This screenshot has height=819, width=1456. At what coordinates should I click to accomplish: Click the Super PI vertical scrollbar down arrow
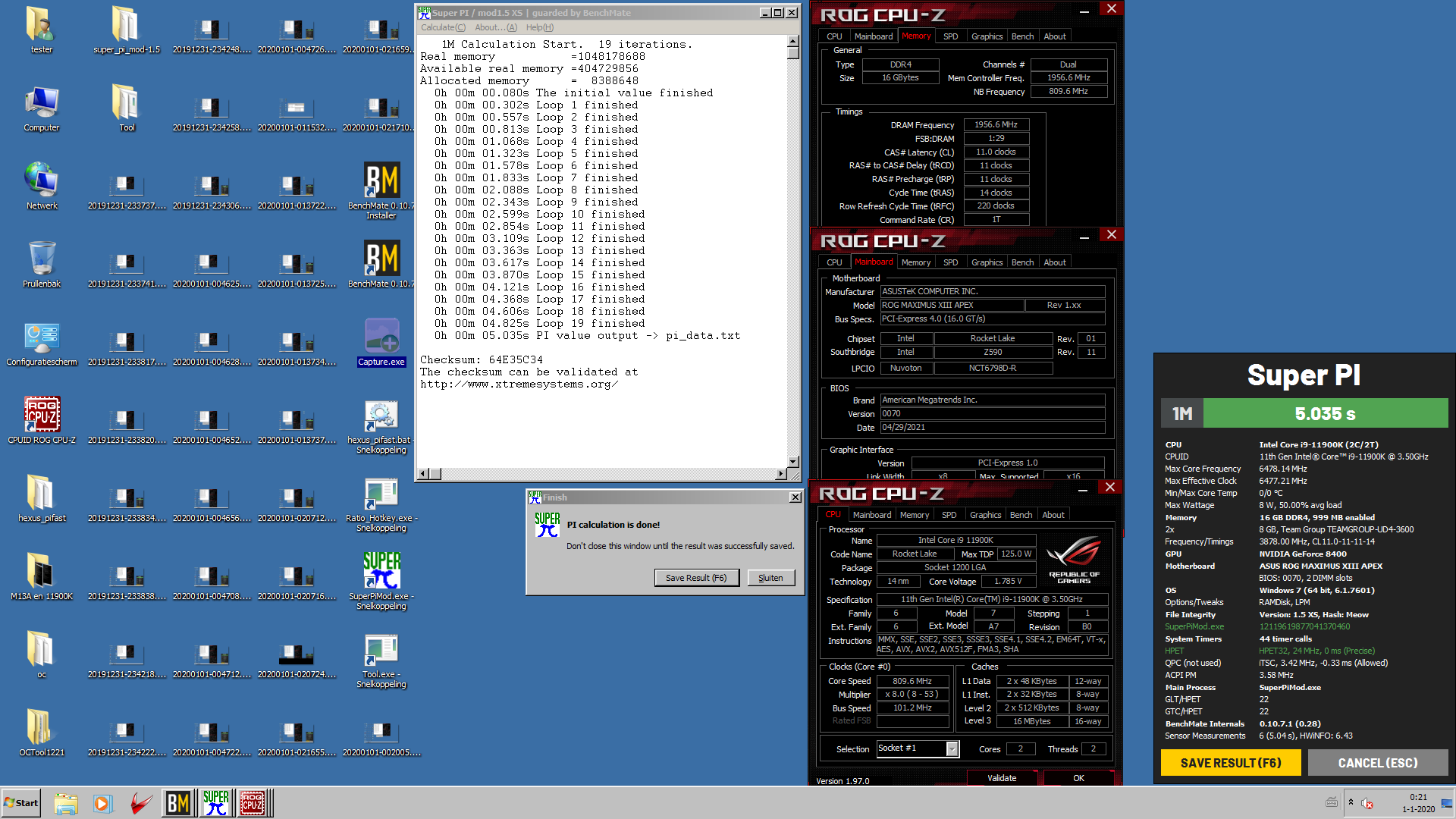(793, 462)
